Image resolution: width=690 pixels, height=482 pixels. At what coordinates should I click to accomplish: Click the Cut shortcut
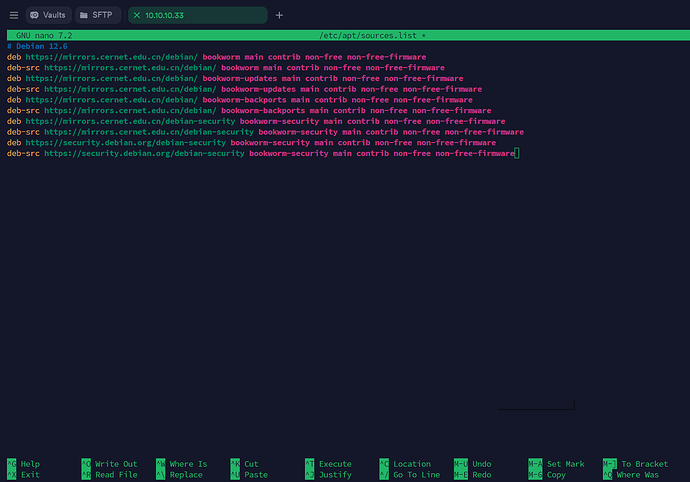[x=245, y=464]
